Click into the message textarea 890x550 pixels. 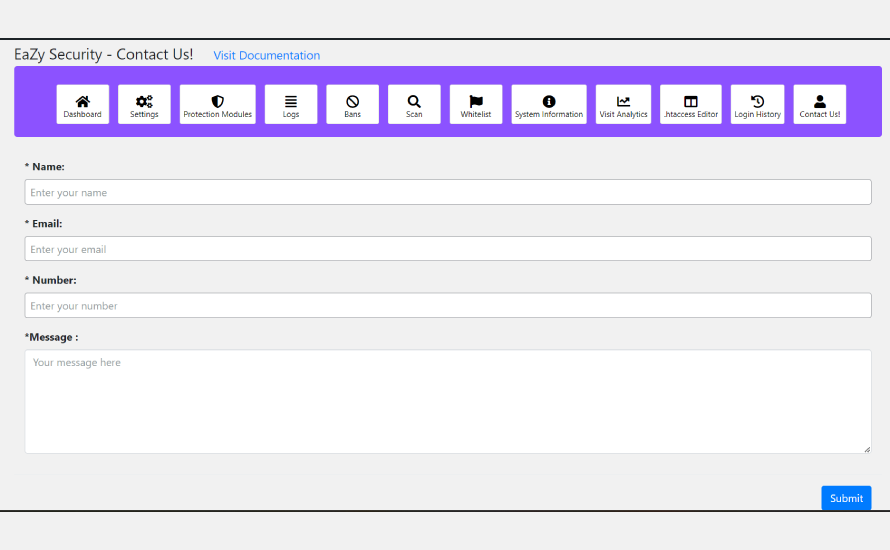pos(448,401)
